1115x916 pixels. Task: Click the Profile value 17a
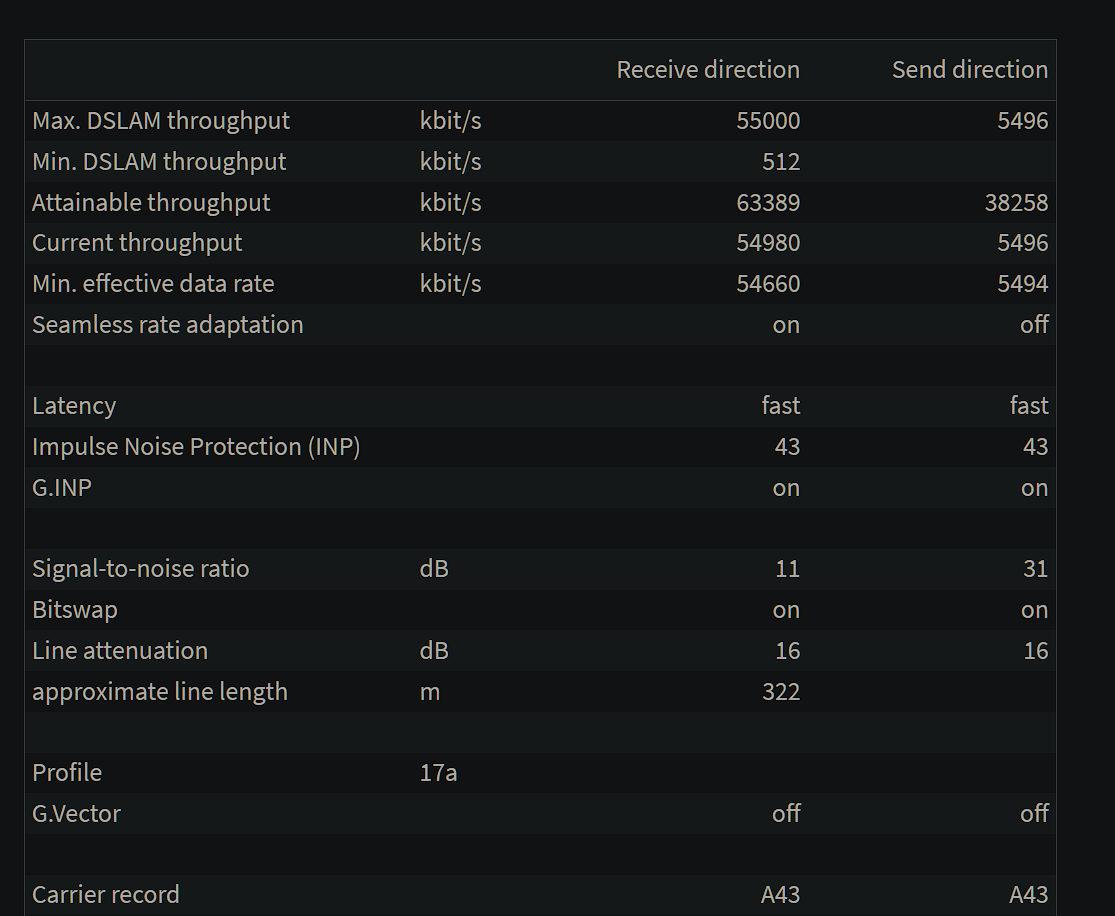(x=438, y=773)
